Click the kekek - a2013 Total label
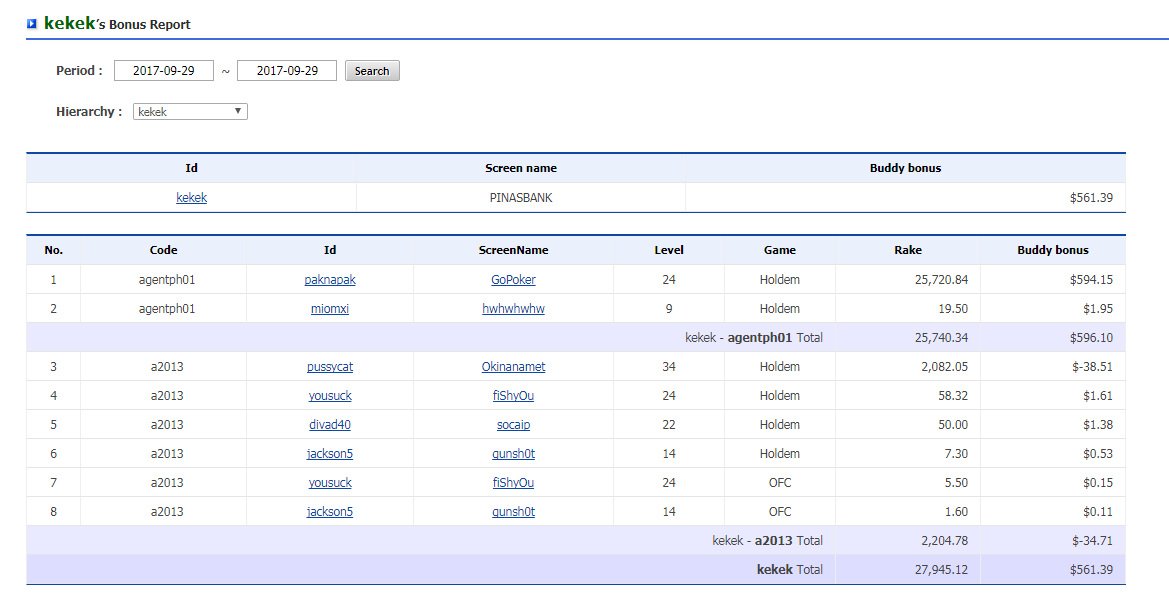This screenshot has height=615, width=1169. pyautogui.click(x=767, y=541)
